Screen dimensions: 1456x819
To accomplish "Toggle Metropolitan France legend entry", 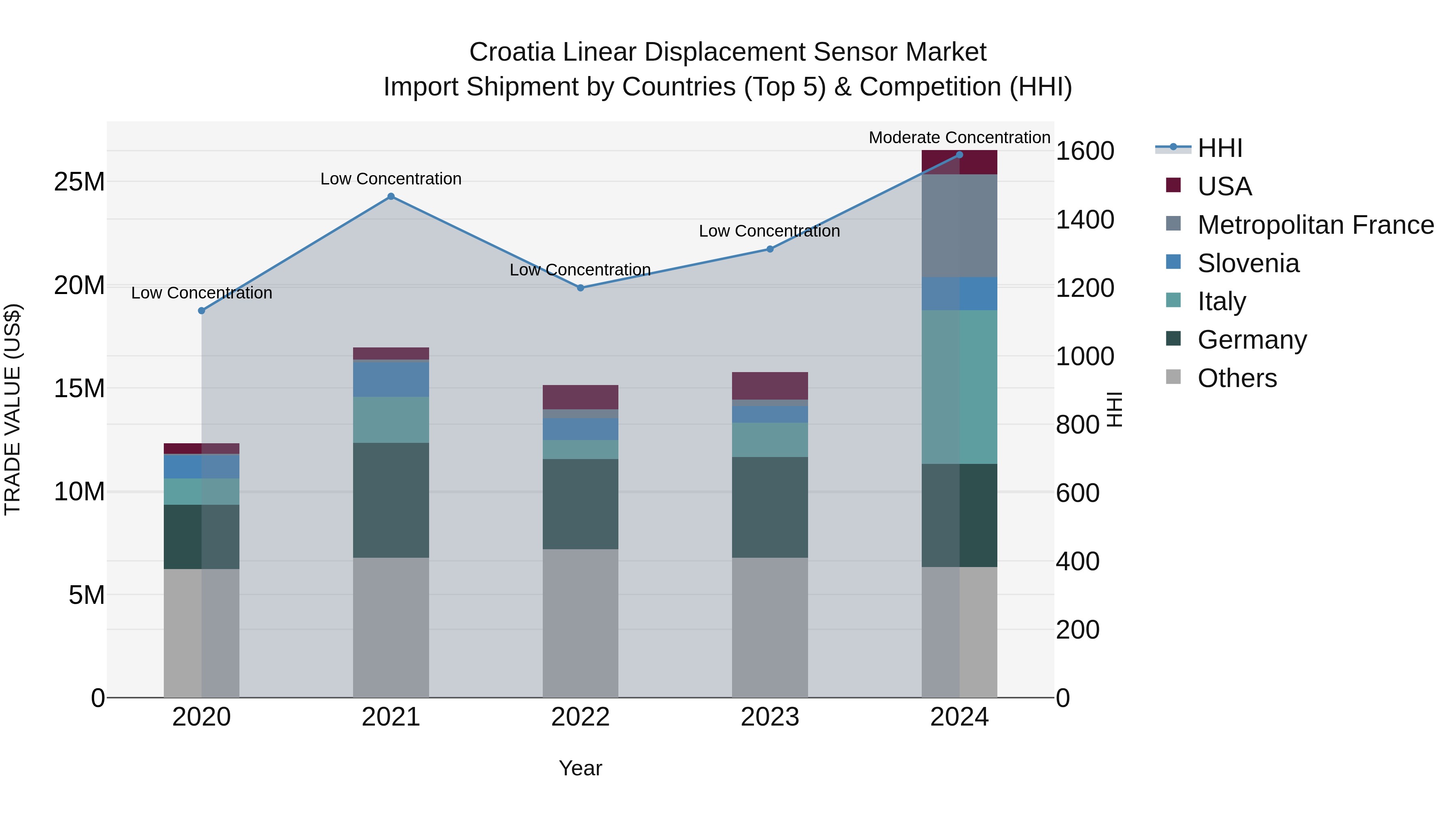I will [x=1299, y=224].
